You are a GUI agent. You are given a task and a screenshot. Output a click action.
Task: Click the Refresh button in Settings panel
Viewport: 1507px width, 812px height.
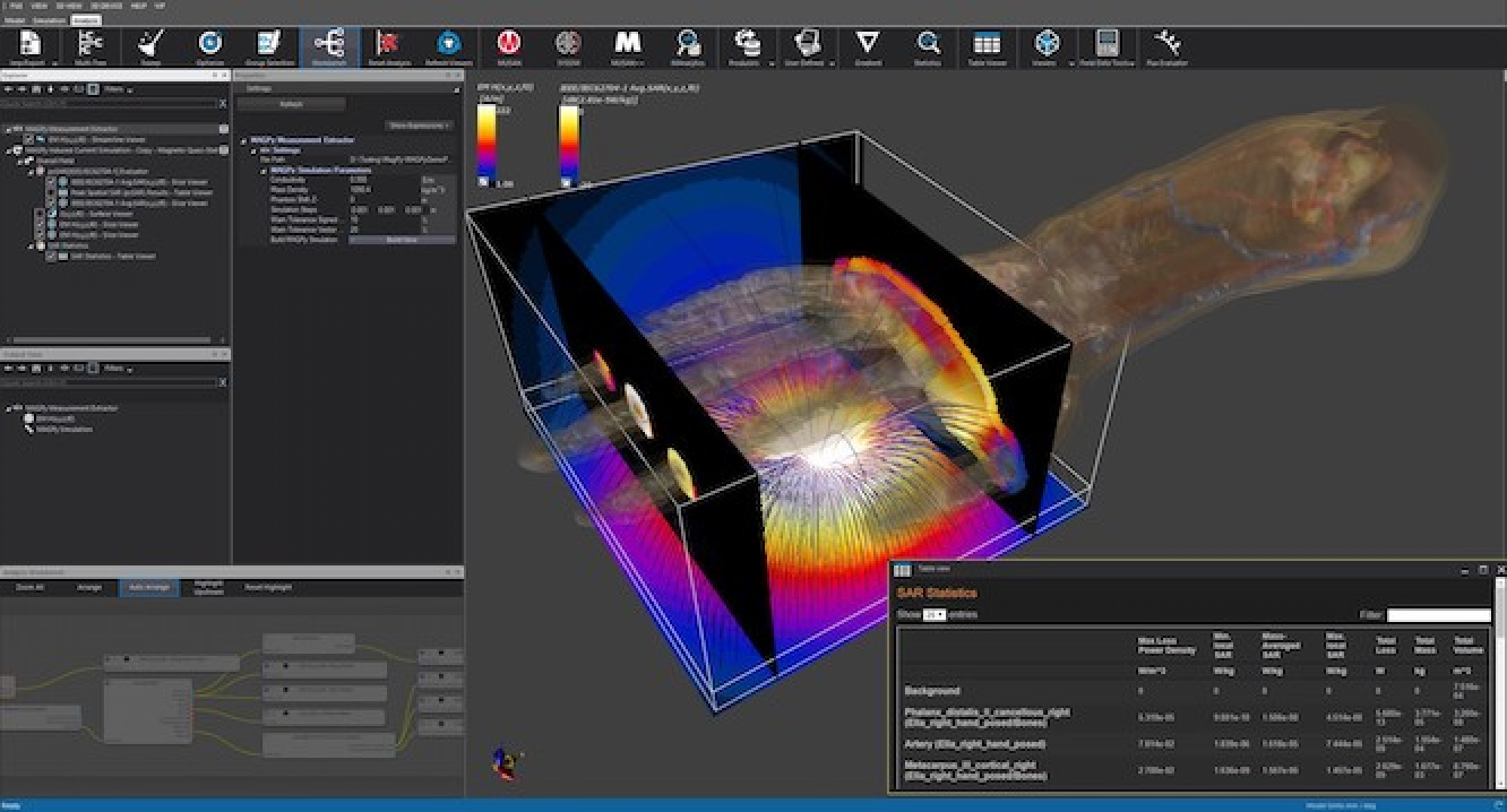tap(293, 103)
